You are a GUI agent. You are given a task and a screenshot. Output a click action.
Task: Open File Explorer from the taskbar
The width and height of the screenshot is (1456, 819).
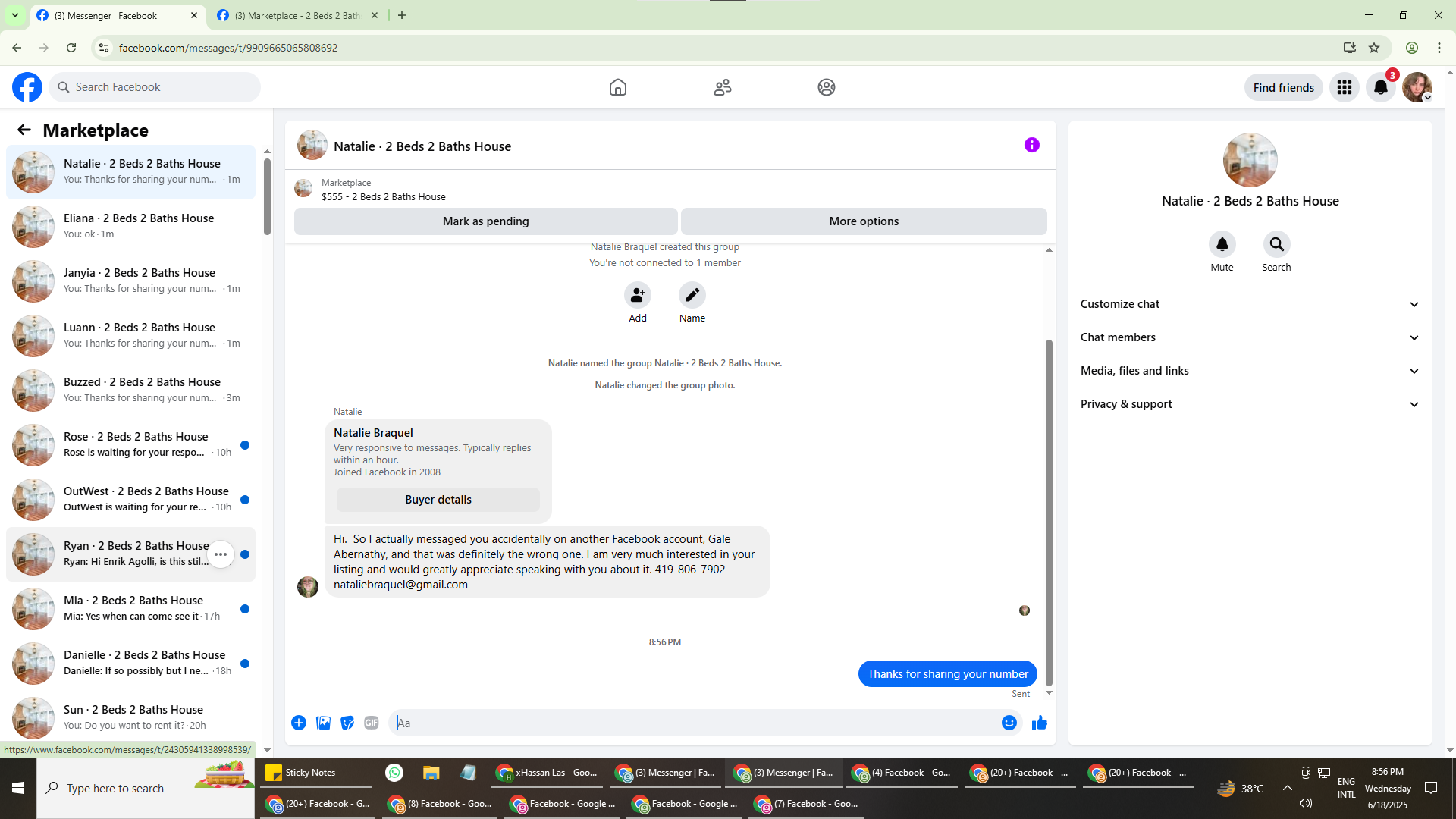tap(431, 773)
